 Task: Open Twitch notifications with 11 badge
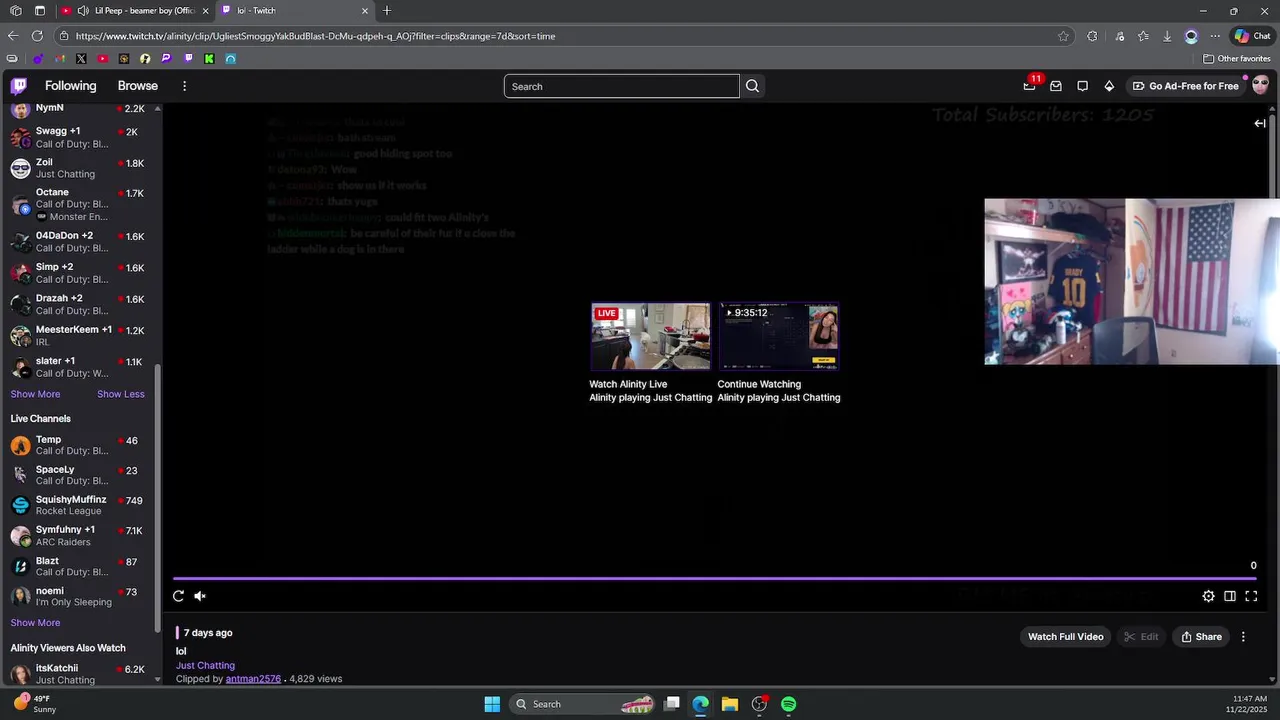click(x=1030, y=86)
